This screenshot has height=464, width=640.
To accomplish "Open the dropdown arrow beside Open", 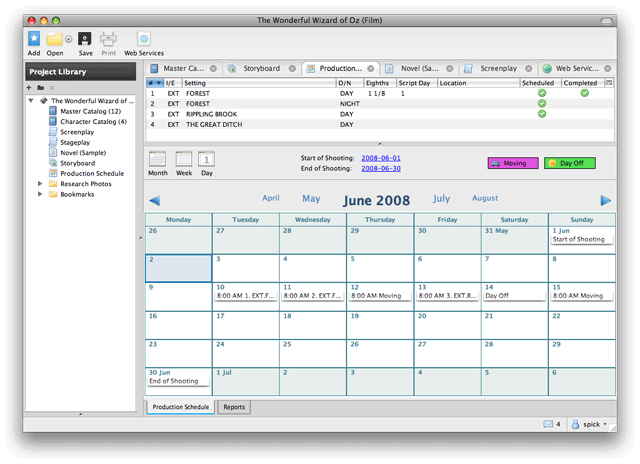I will pyautogui.click(x=69, y=39).
